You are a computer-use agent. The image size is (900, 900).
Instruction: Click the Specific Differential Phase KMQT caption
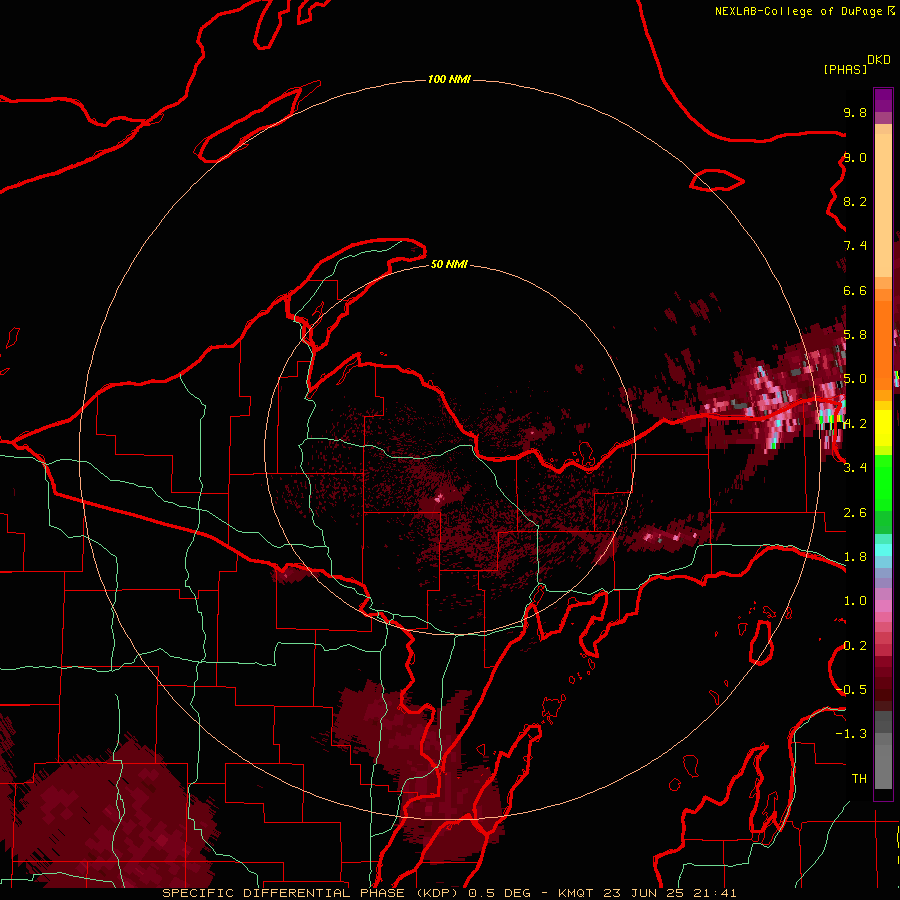pyautogui.click(x=449, y=893)
